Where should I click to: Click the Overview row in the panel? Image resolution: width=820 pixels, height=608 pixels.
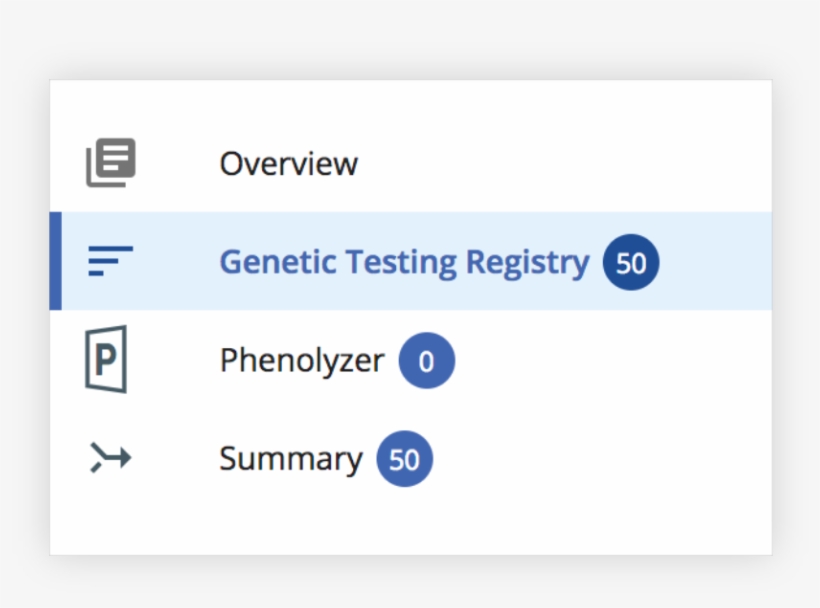[288, 163]
